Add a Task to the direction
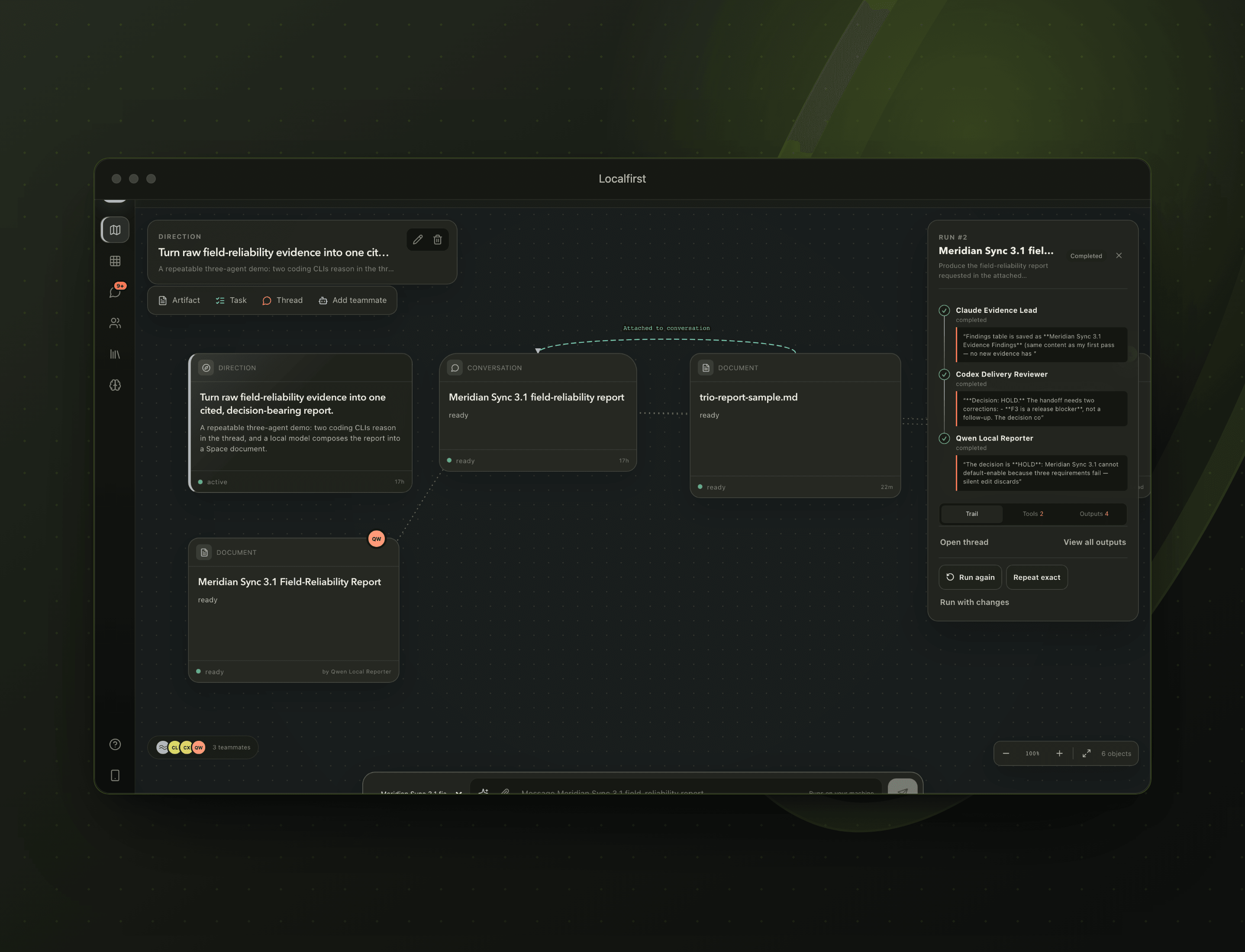 [x=231, y=300]
